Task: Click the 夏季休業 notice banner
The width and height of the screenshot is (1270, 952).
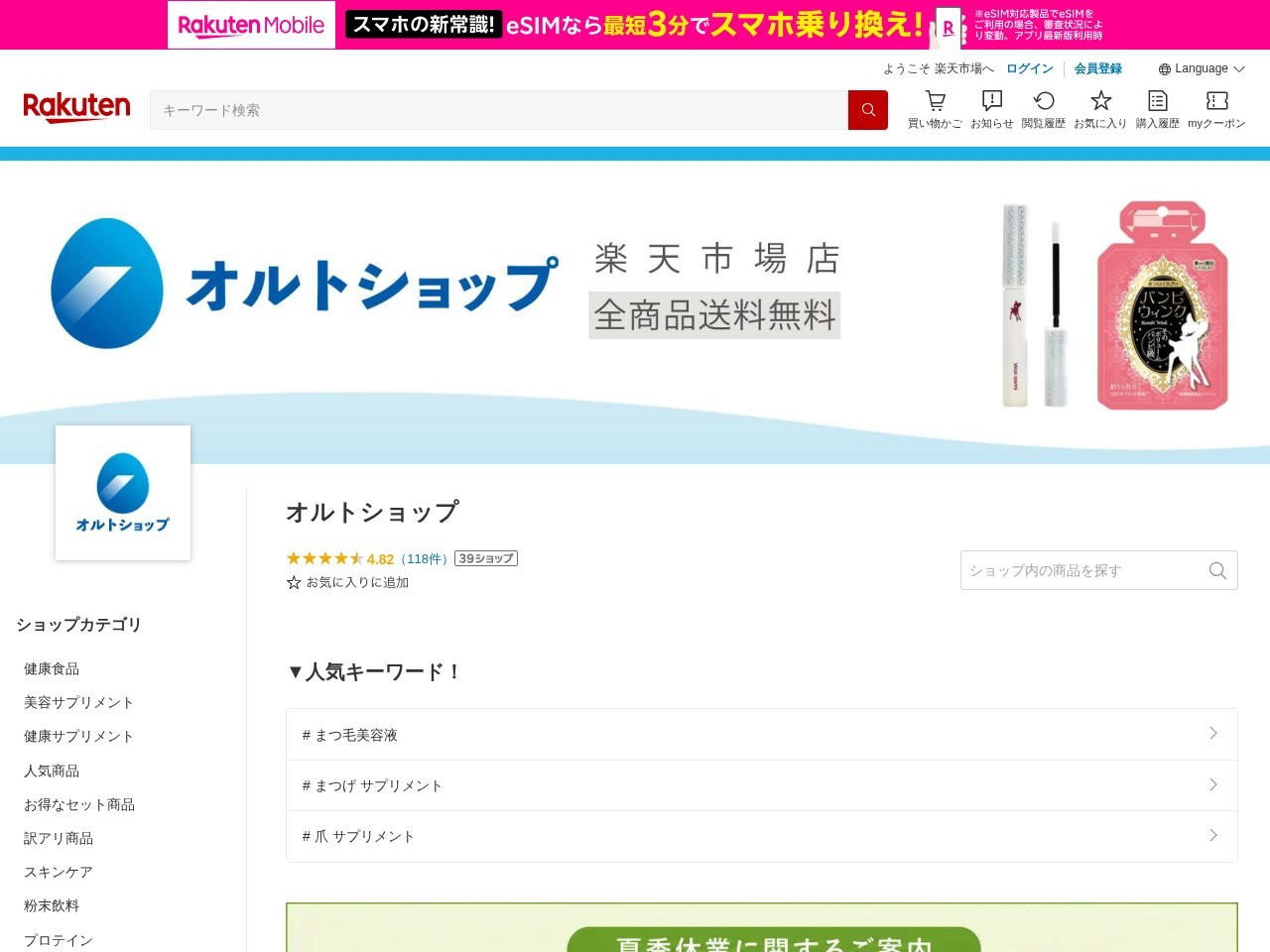Action: click(x=762, y=927)
